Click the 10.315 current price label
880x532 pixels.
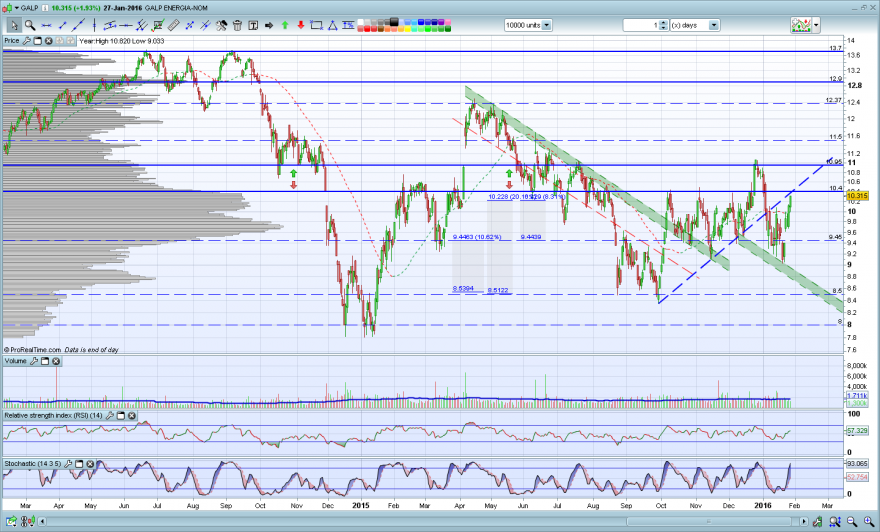click(x=858, y=196)
